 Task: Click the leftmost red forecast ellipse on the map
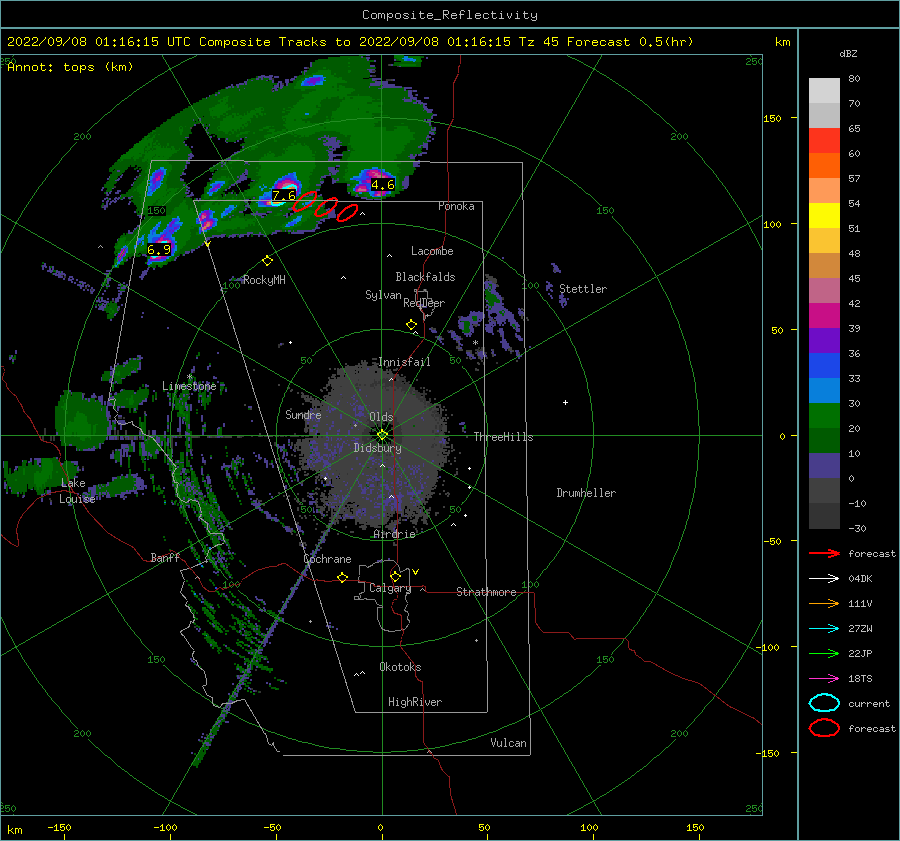click(x=305, y=201)
